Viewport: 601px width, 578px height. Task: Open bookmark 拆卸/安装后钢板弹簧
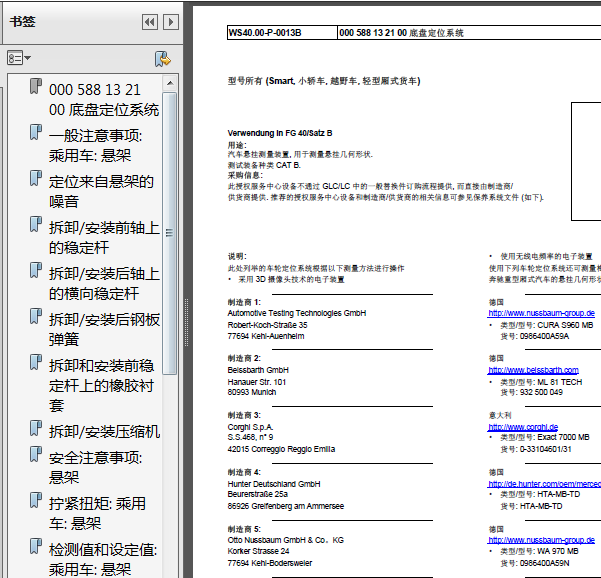(104, 329)
